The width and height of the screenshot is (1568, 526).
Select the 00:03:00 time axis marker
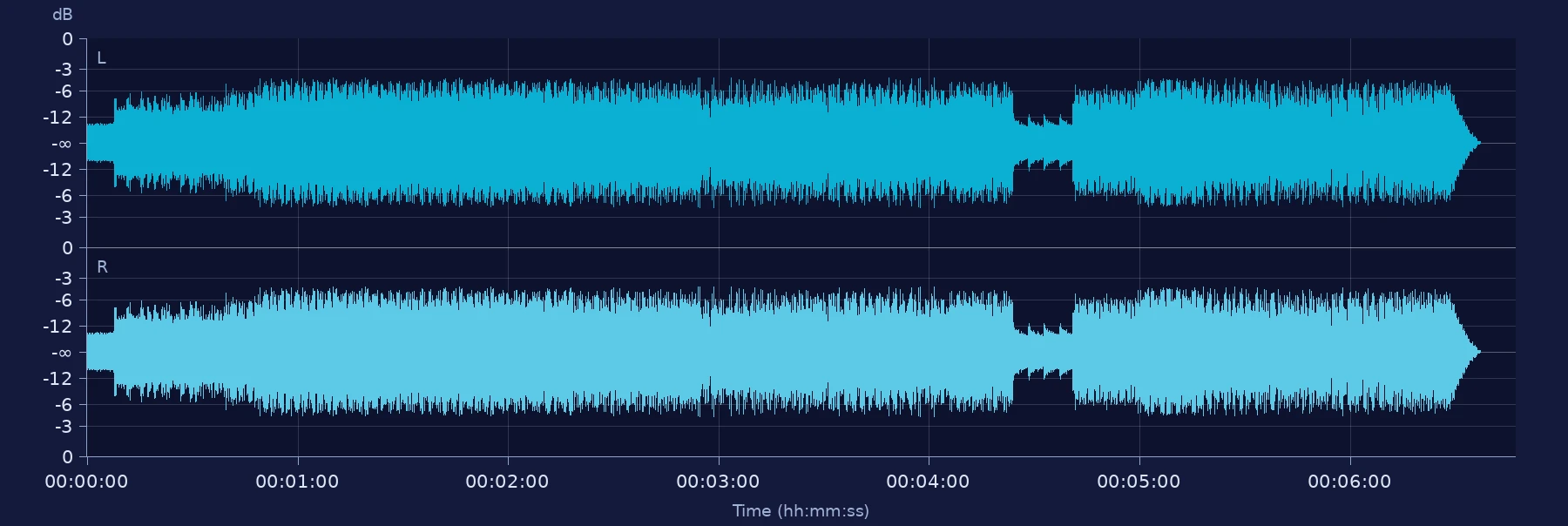coord(718,482)
